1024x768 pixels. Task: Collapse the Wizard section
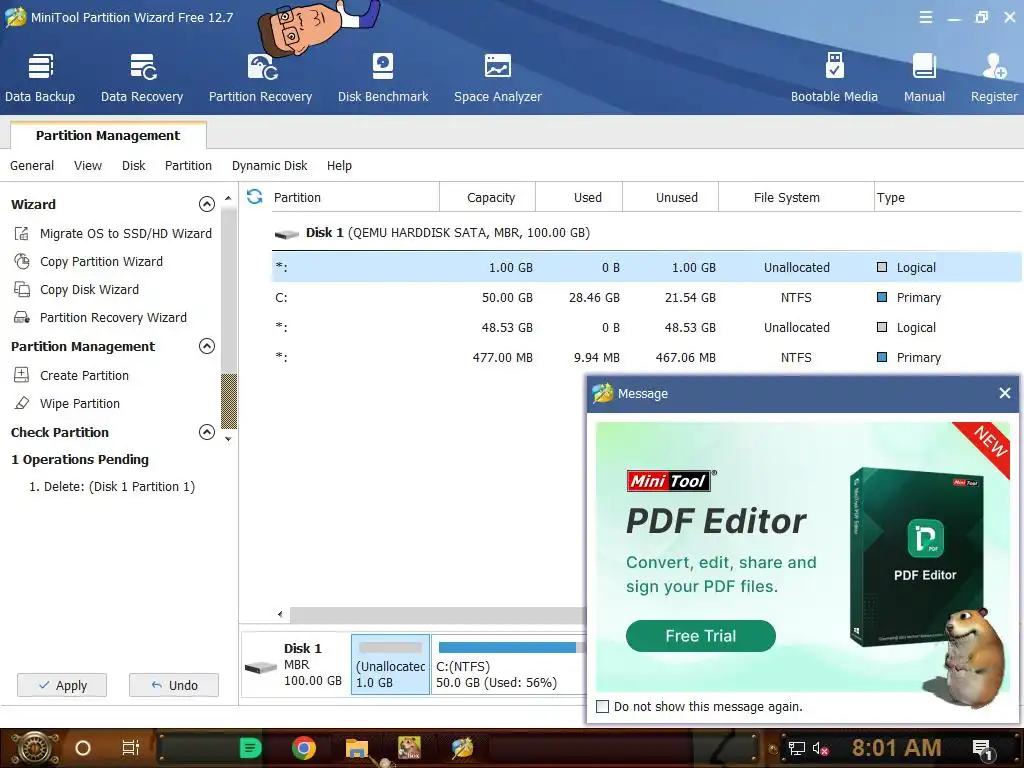pos(206,204)
